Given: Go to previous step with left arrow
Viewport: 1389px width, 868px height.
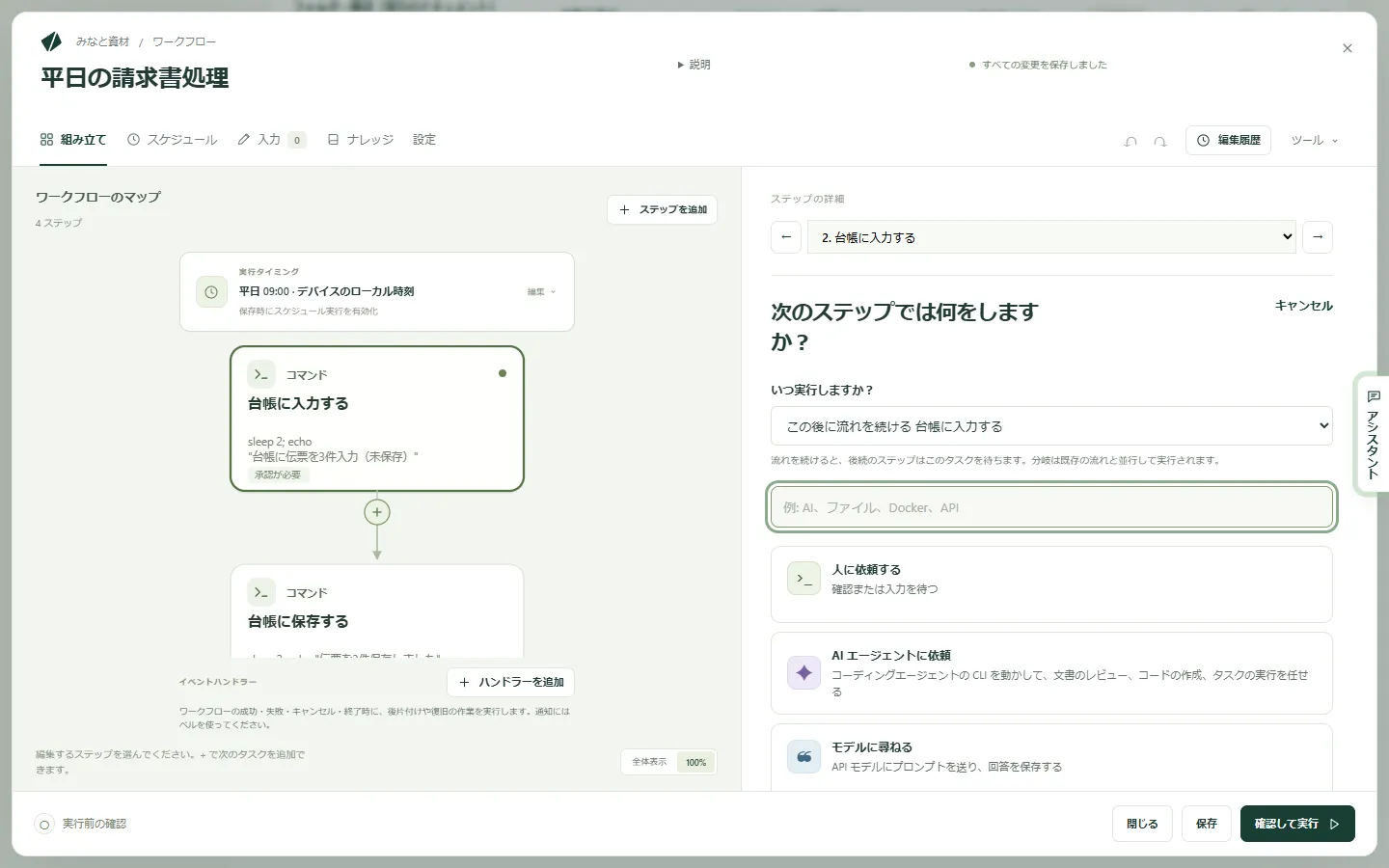Looking at the screenshot, I should pyautogui.click(x=786, y=237).
